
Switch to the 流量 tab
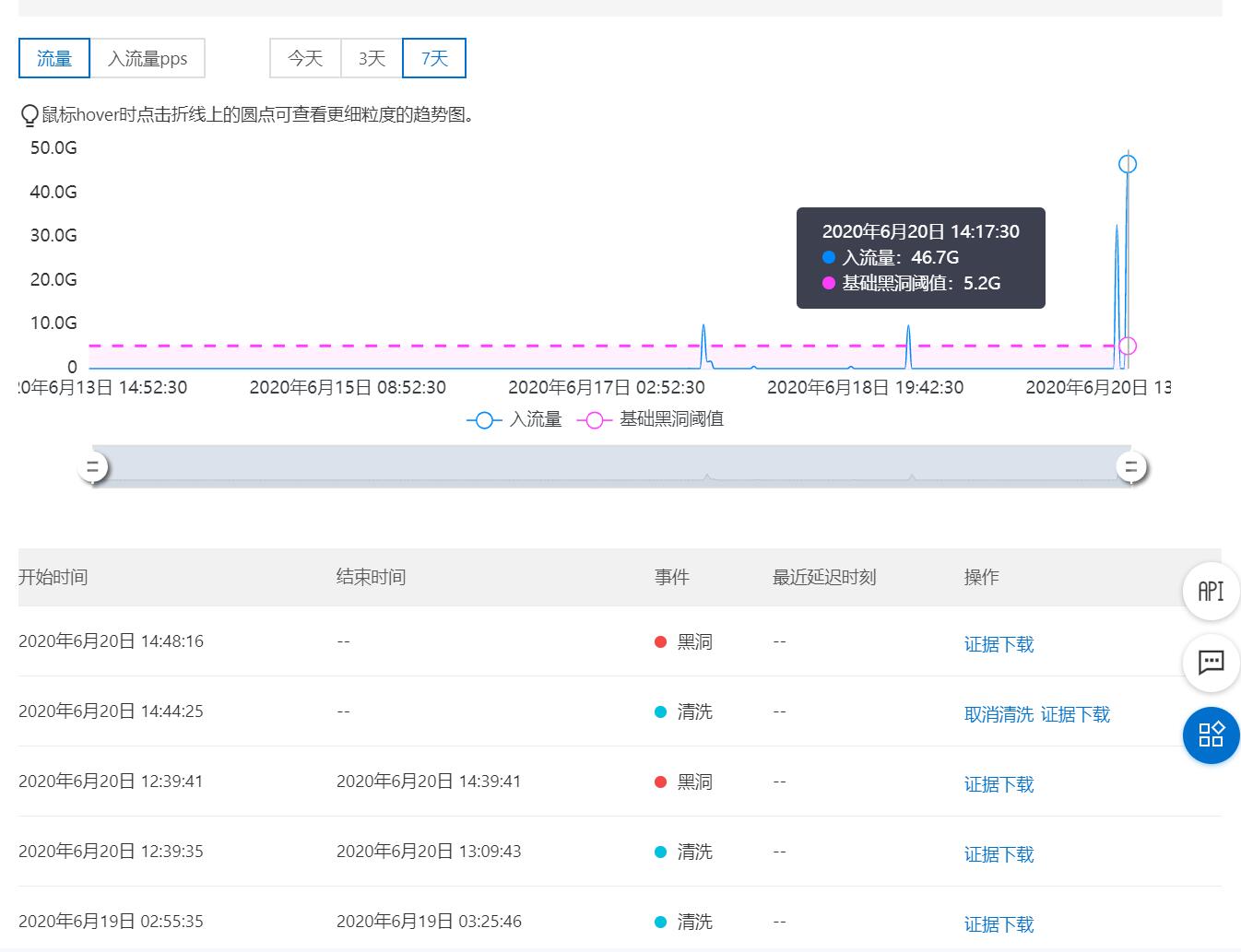pos(54,58)
